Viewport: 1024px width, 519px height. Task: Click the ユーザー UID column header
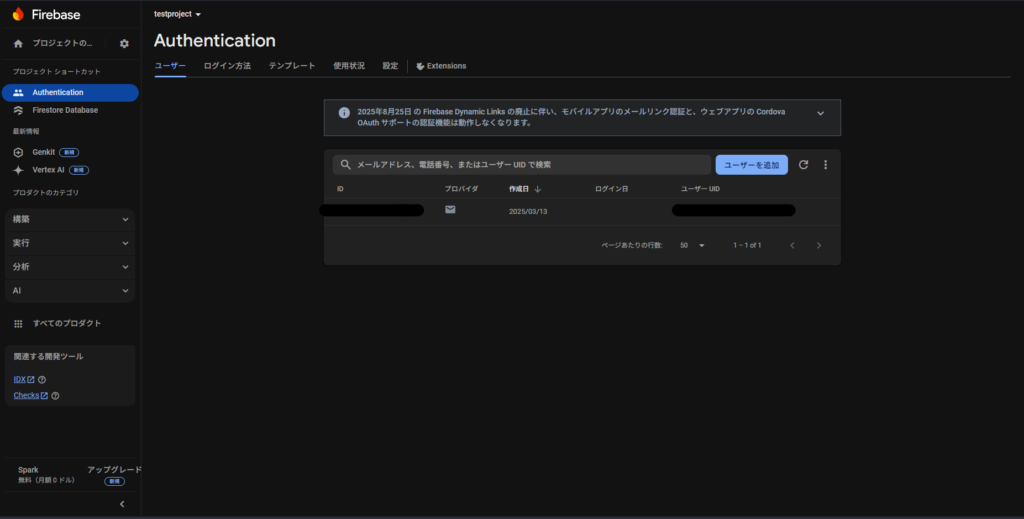coord(700,189)
